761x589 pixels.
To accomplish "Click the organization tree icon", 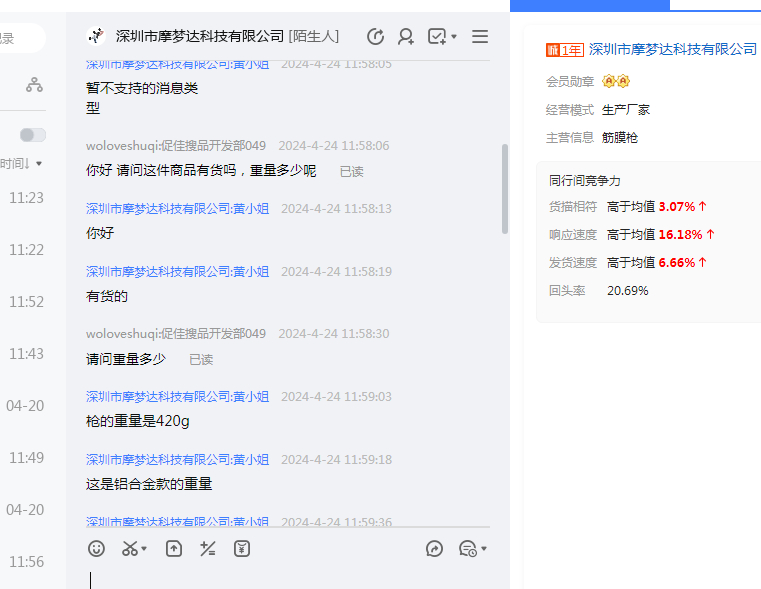I will click(34, 85).
